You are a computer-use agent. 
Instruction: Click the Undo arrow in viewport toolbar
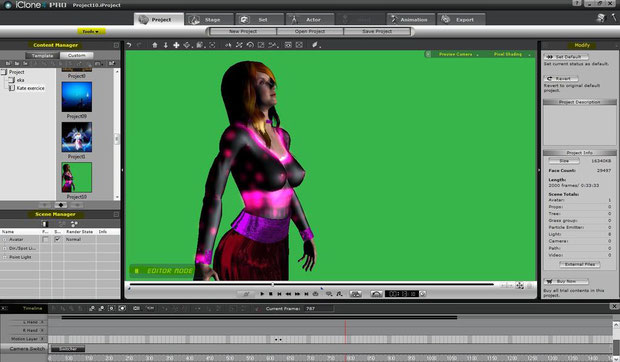(x=129, y=45)
